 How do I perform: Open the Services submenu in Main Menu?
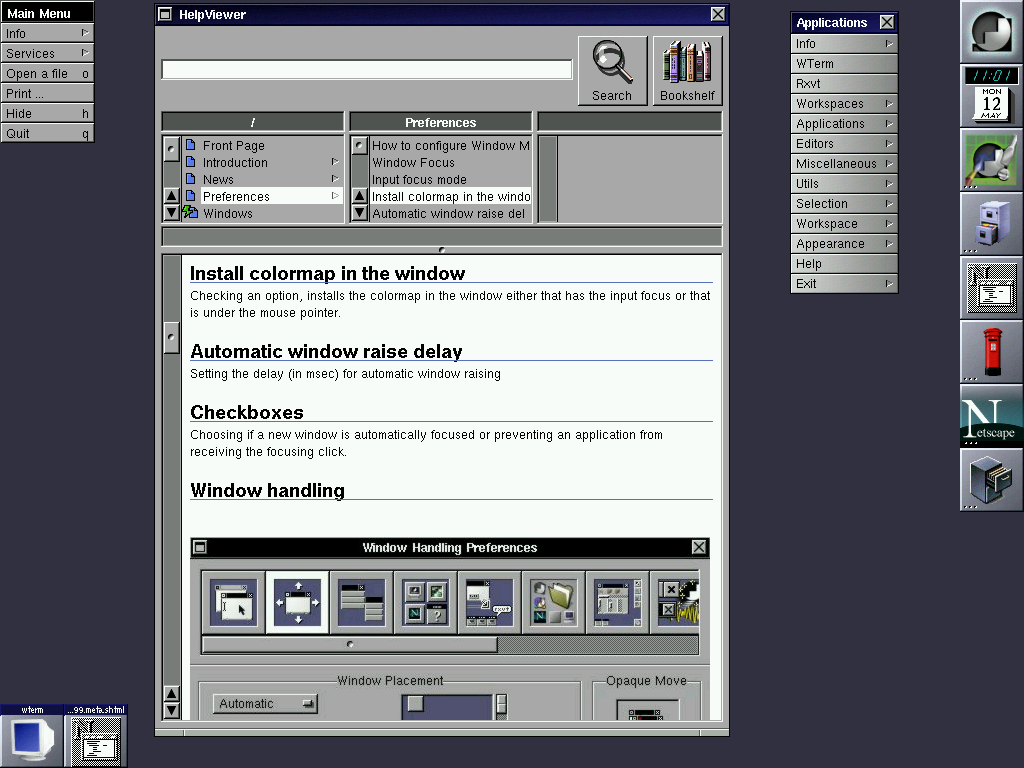point(47,54)
